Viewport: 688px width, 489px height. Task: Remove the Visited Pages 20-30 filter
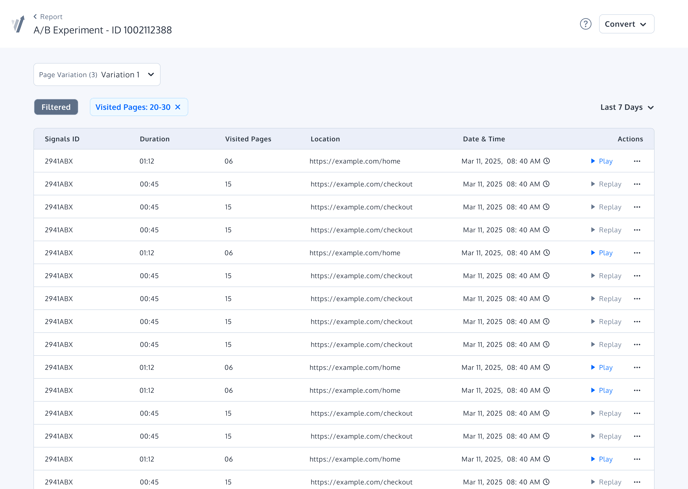pos(178,107)
